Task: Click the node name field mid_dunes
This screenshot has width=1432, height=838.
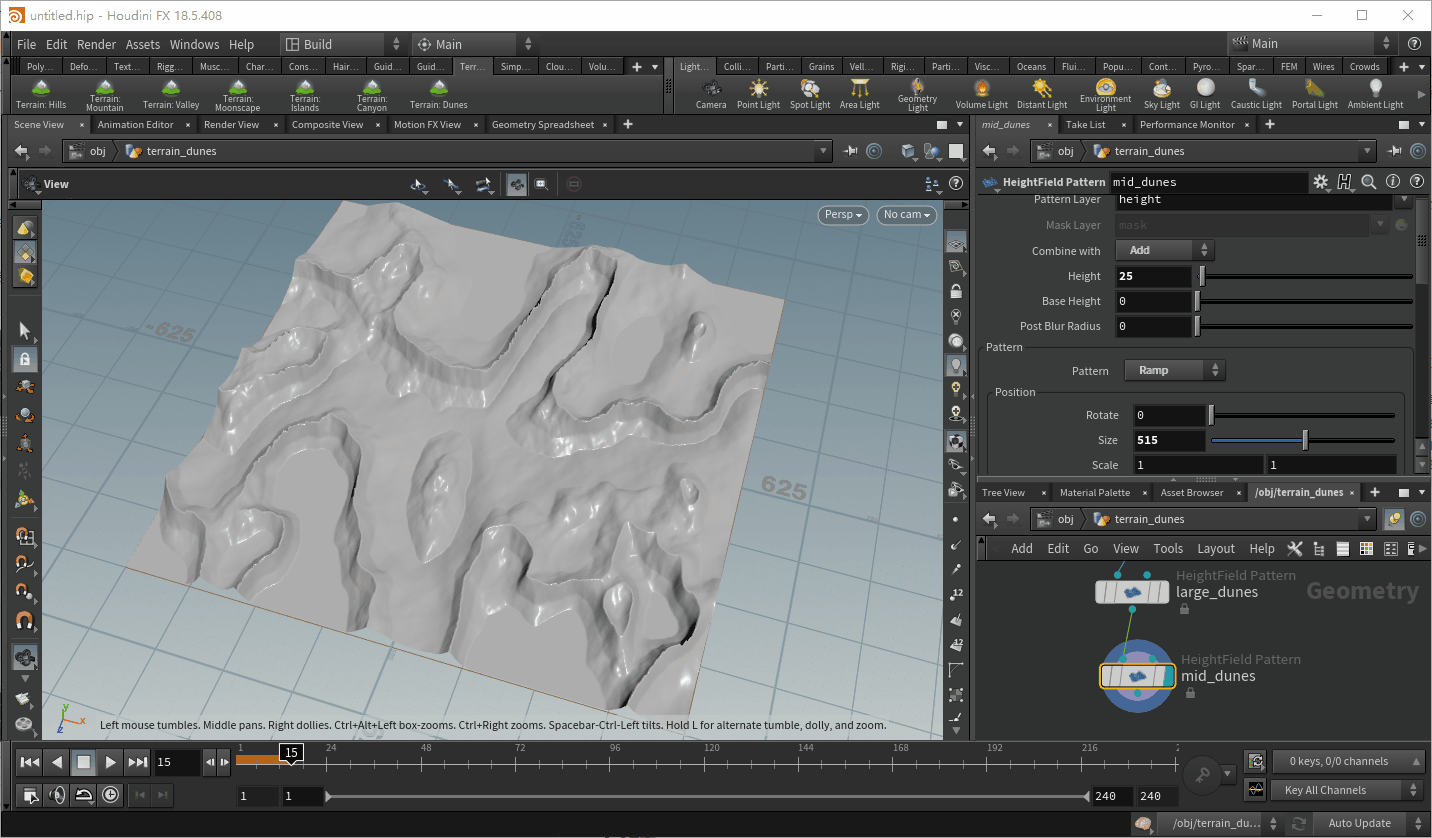Action: click(x=1209, y=182)
